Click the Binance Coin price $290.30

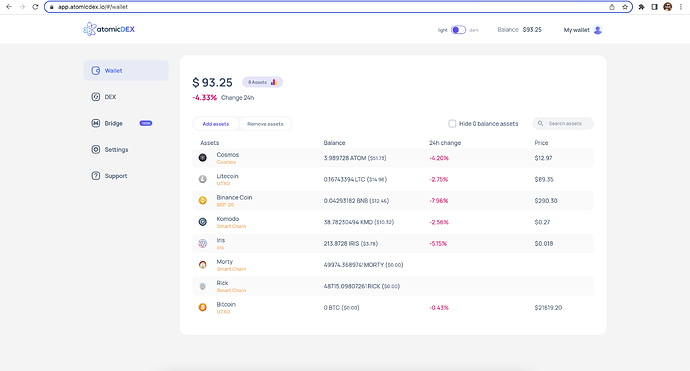click(546, 201)
